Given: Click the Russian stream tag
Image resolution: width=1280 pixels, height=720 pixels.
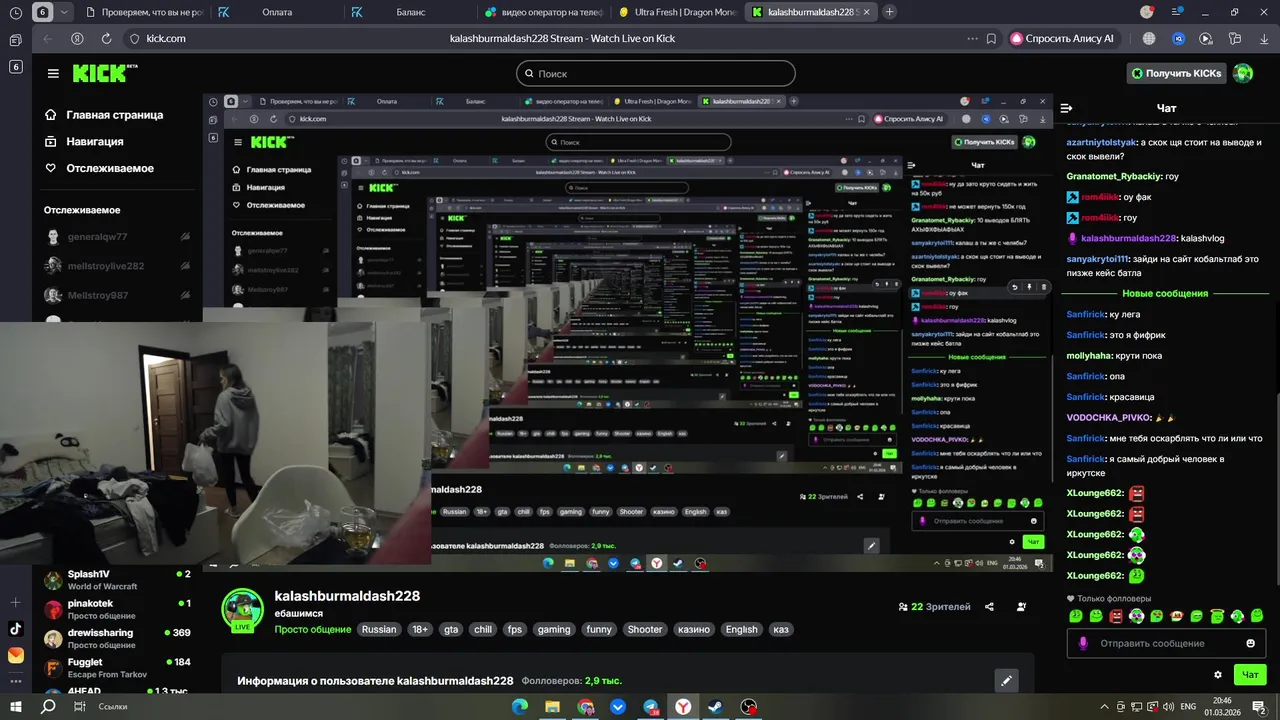Looking at the screenshot, I should (x=379, y=630).
